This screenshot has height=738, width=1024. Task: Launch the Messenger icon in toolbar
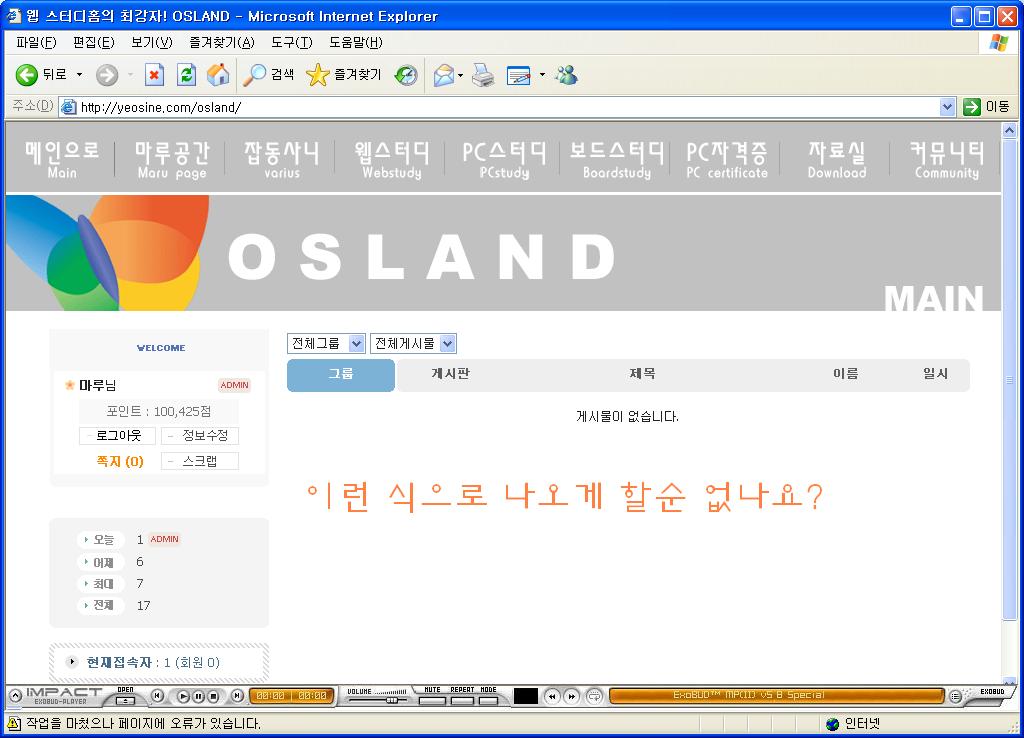pos(567,75)
